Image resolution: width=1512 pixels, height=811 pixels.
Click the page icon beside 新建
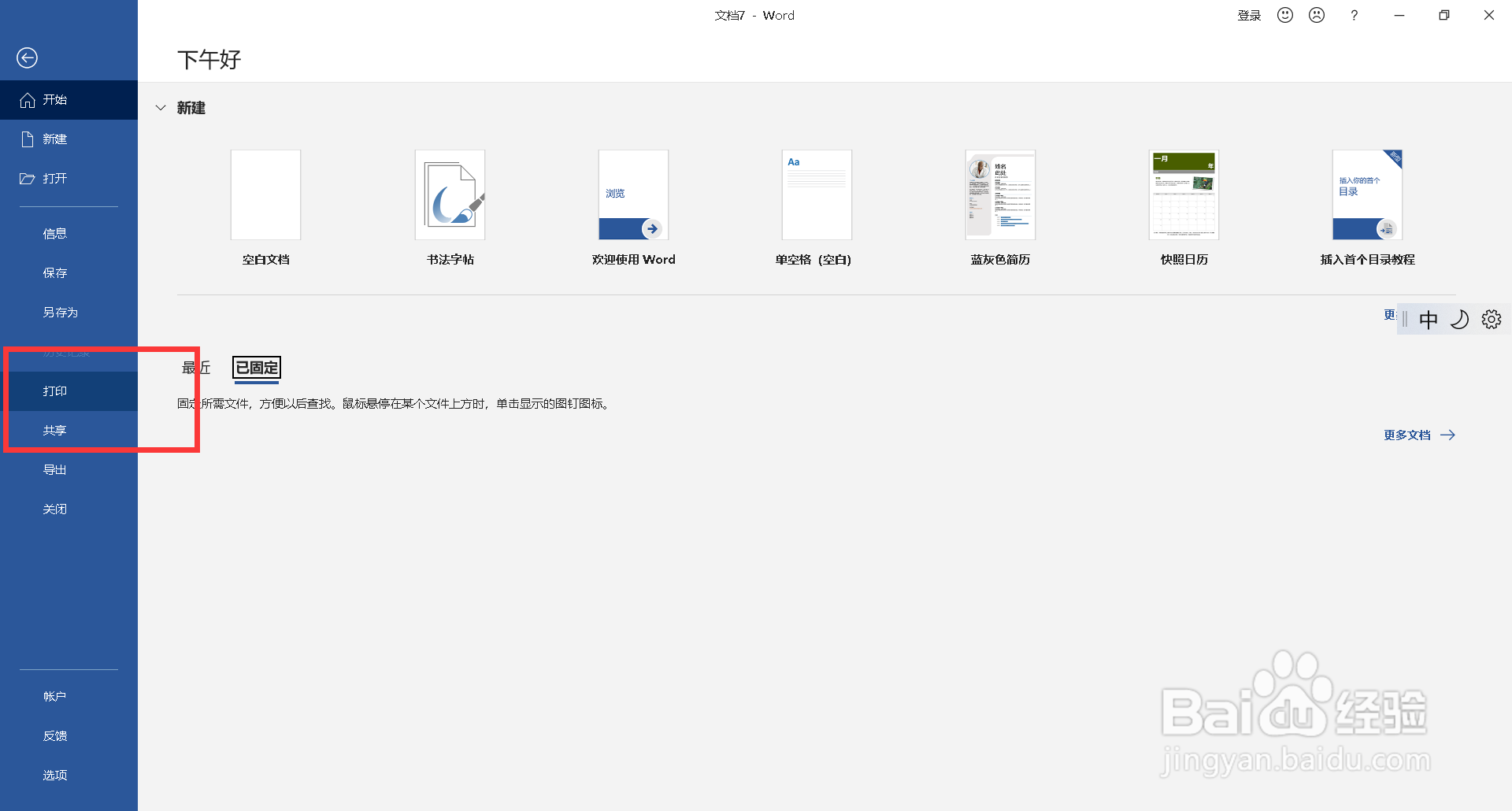pos(28,139)
